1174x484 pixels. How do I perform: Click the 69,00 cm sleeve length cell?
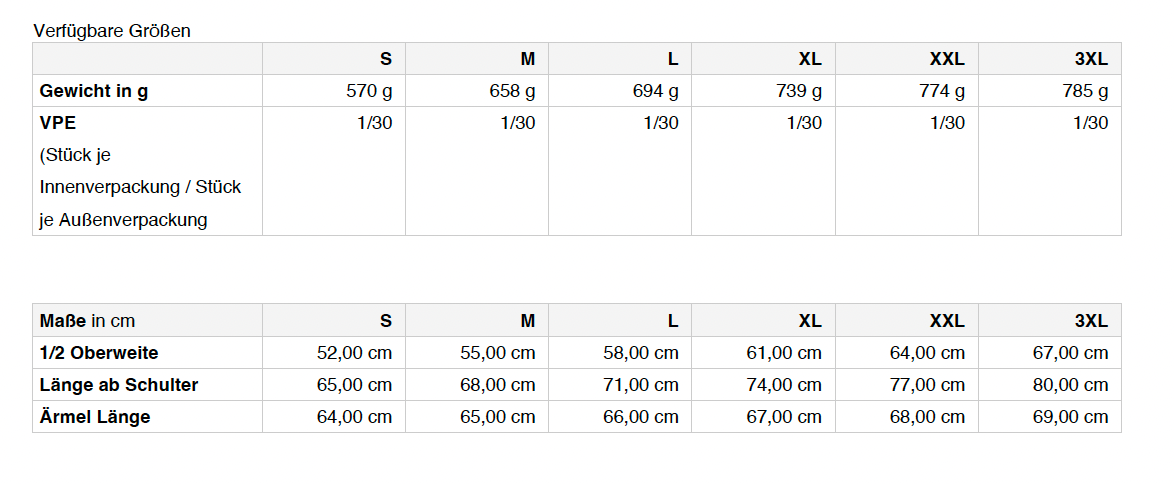pos(1070,417)
